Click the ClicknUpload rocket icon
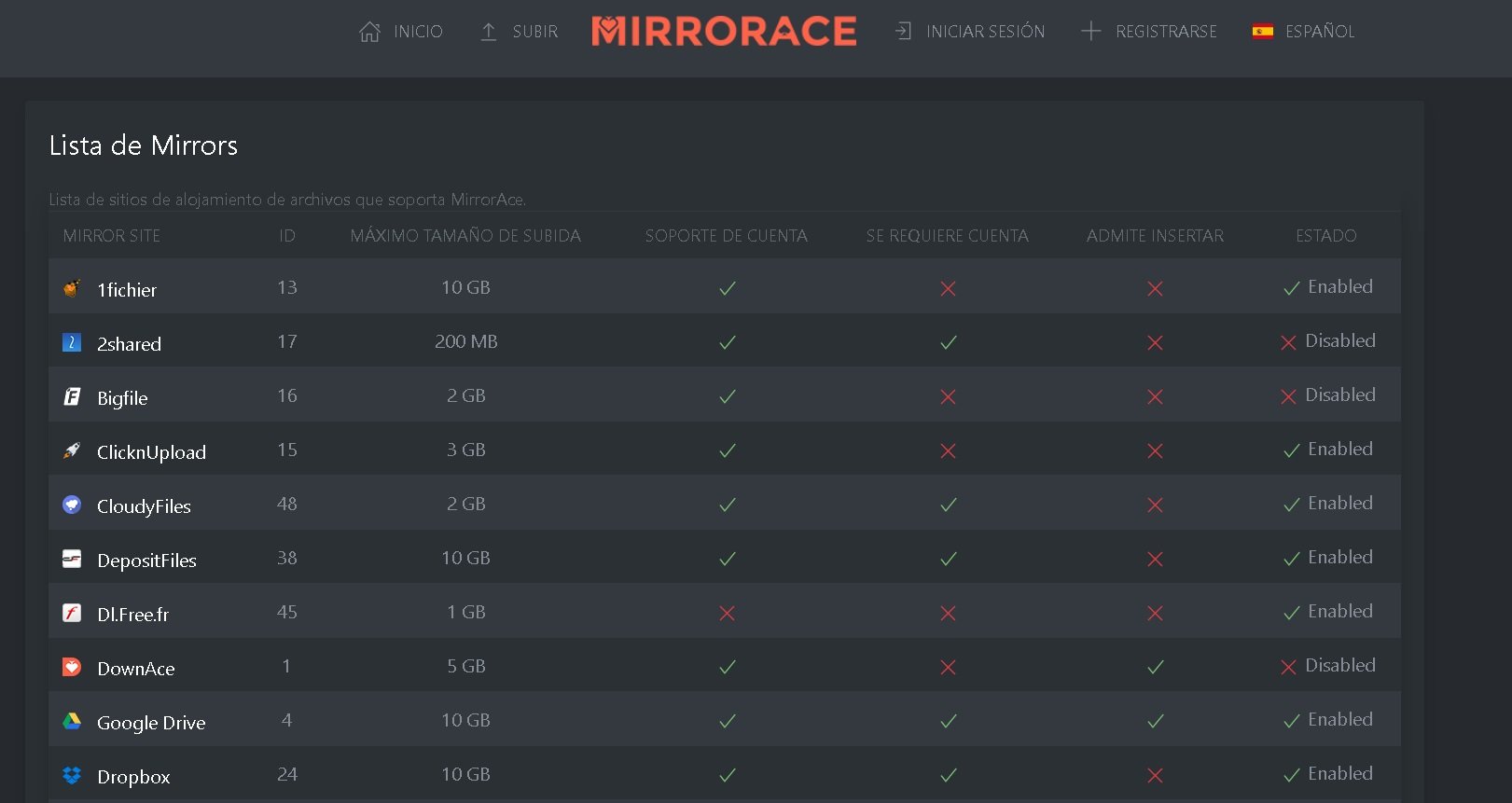This screenshot has width=1512, height=803. click(72, 450)
